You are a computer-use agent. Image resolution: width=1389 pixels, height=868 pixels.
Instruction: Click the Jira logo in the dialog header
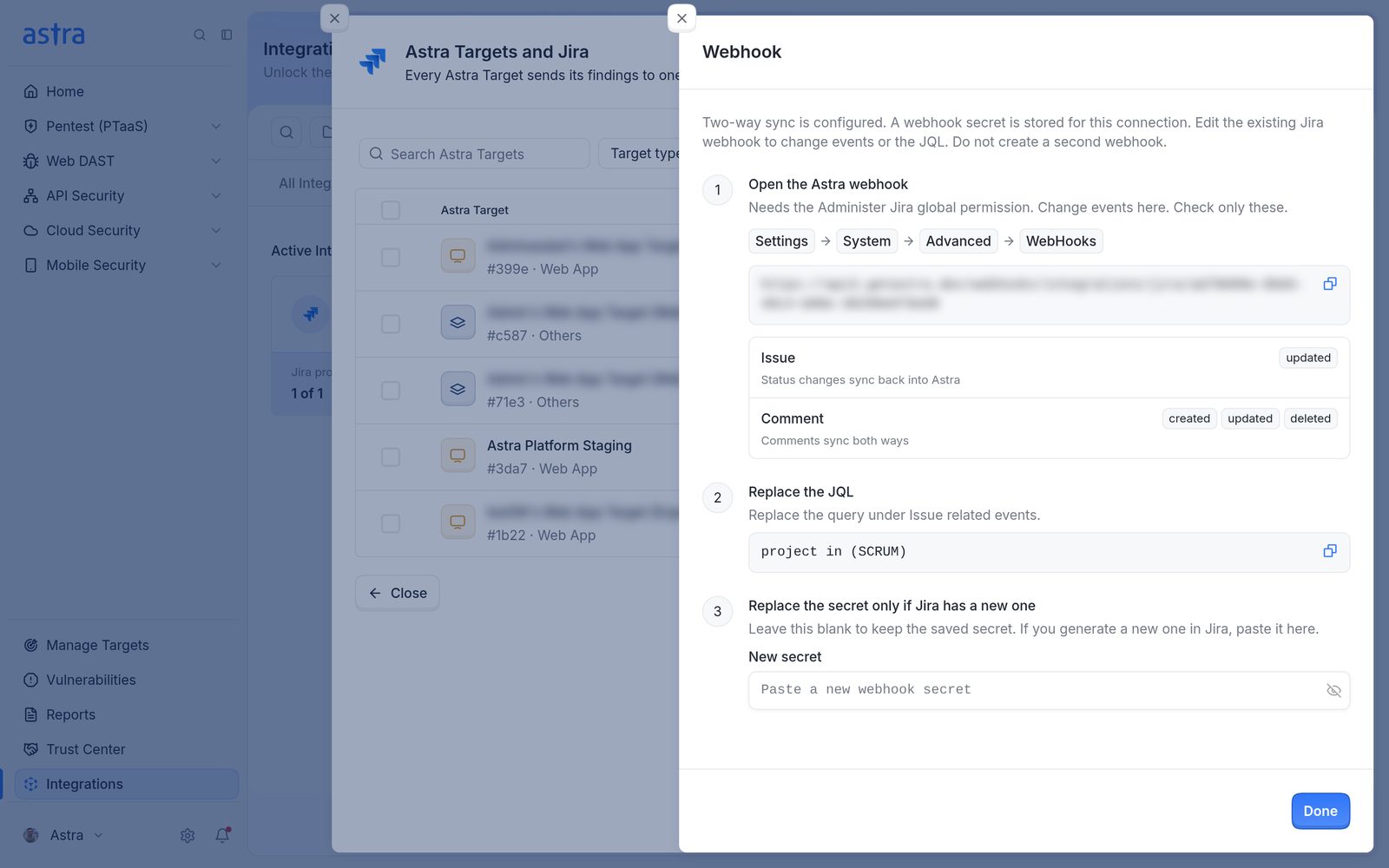pos(372,62)
